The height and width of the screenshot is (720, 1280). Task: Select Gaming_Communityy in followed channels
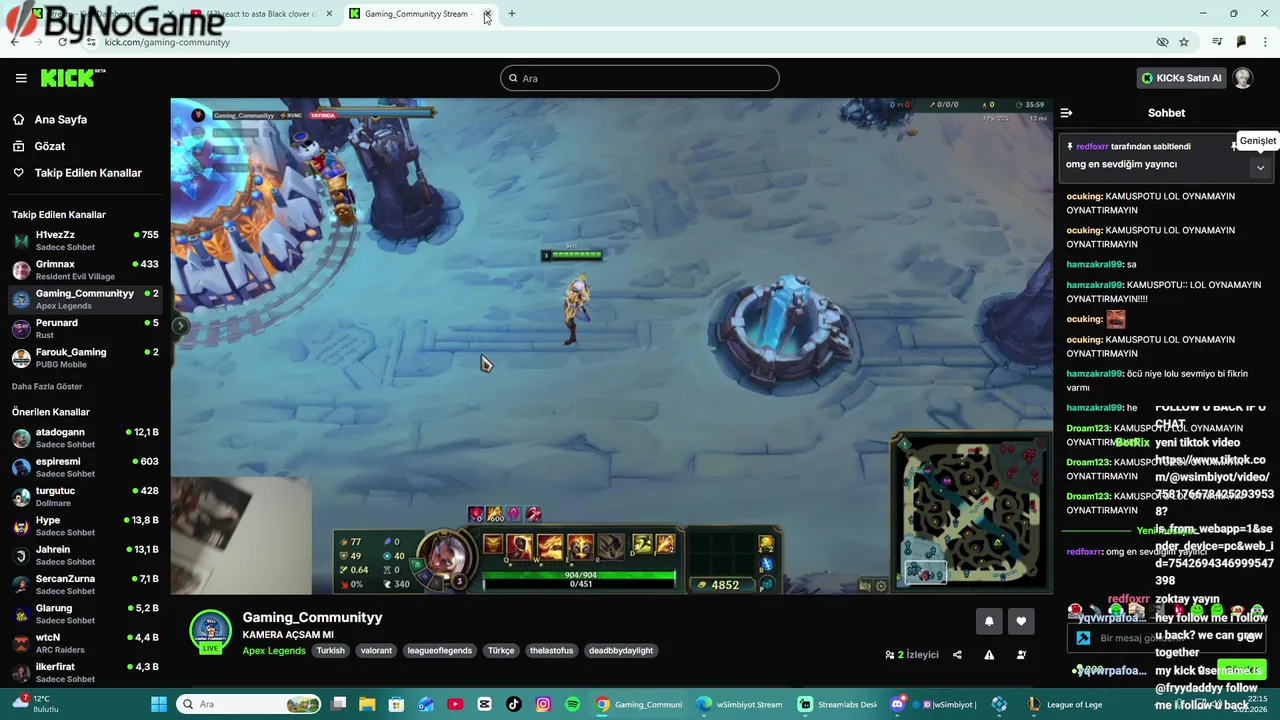coord(85,299)
